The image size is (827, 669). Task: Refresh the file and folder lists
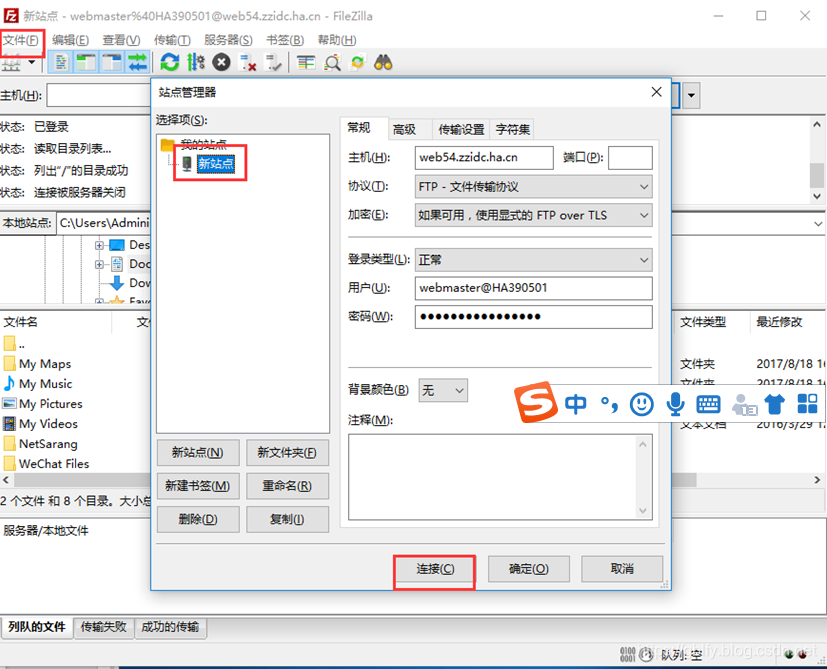pos(169,63)
